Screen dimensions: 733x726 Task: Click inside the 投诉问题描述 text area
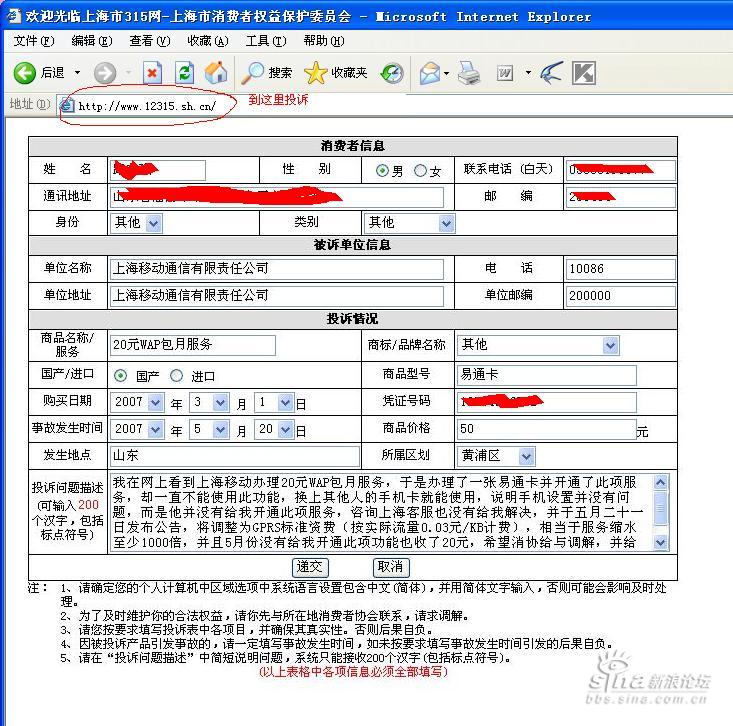pos(381,512)
